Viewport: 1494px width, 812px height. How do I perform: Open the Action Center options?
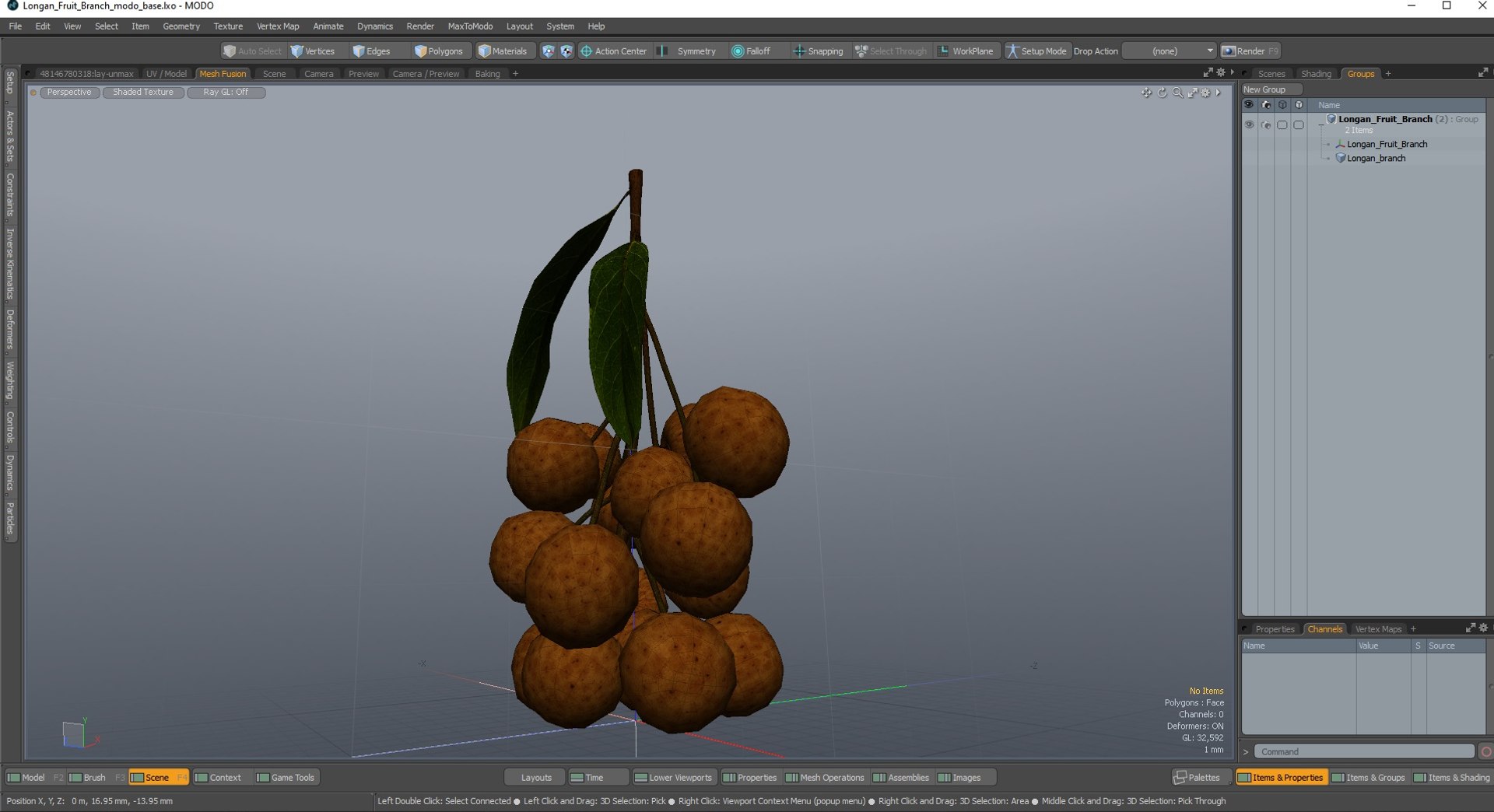[x=613, y=51]
